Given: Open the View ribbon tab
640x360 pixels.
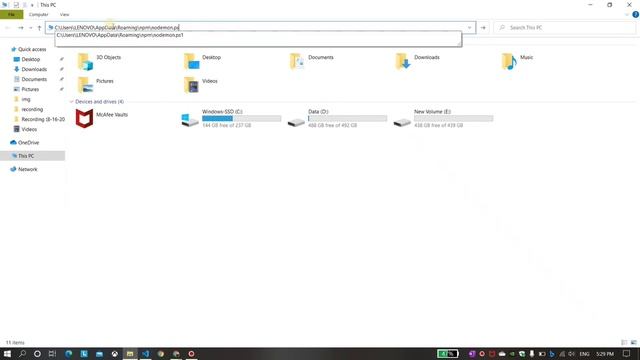Looking at the screenshot, I should click(64, 14).
